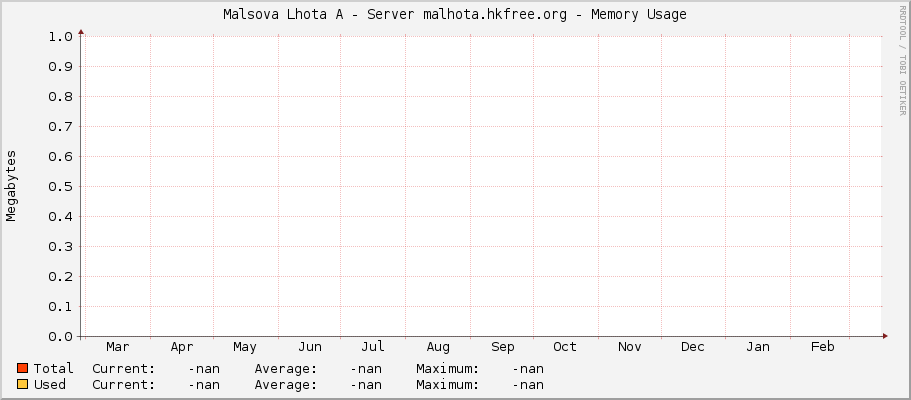The image size is (911, 400).
Task: Click the Jan month label
Action: 758,347
